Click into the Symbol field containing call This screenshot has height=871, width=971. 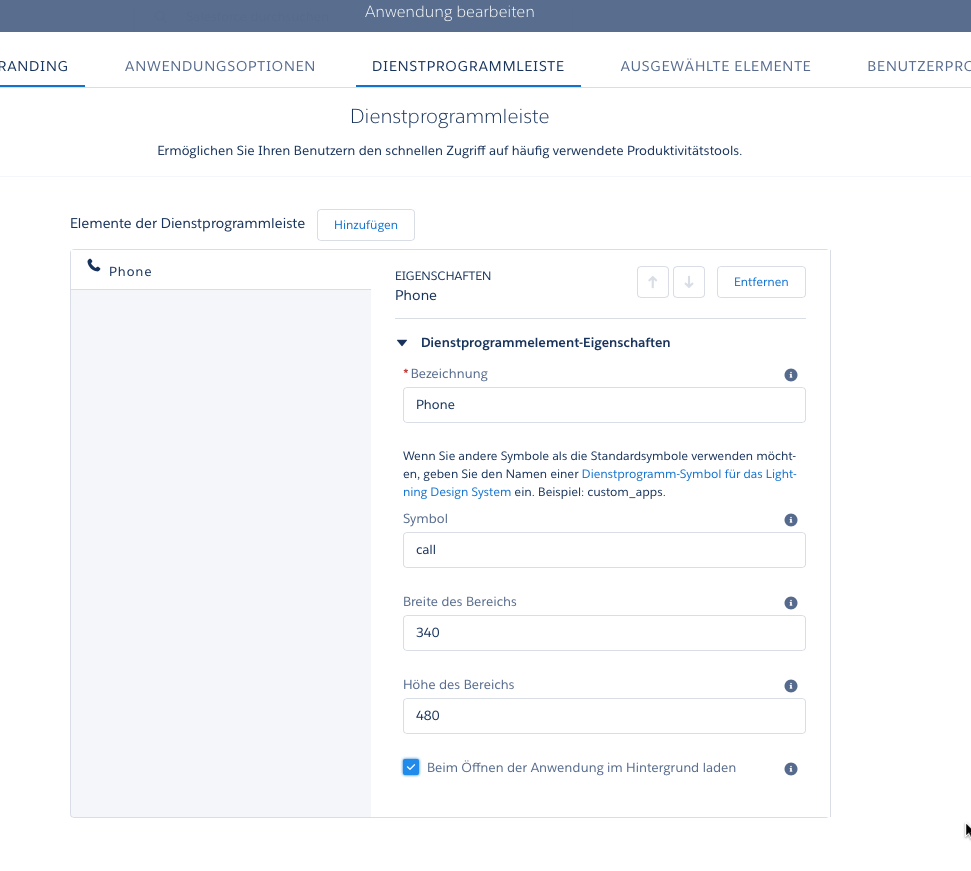coord(604,550)
